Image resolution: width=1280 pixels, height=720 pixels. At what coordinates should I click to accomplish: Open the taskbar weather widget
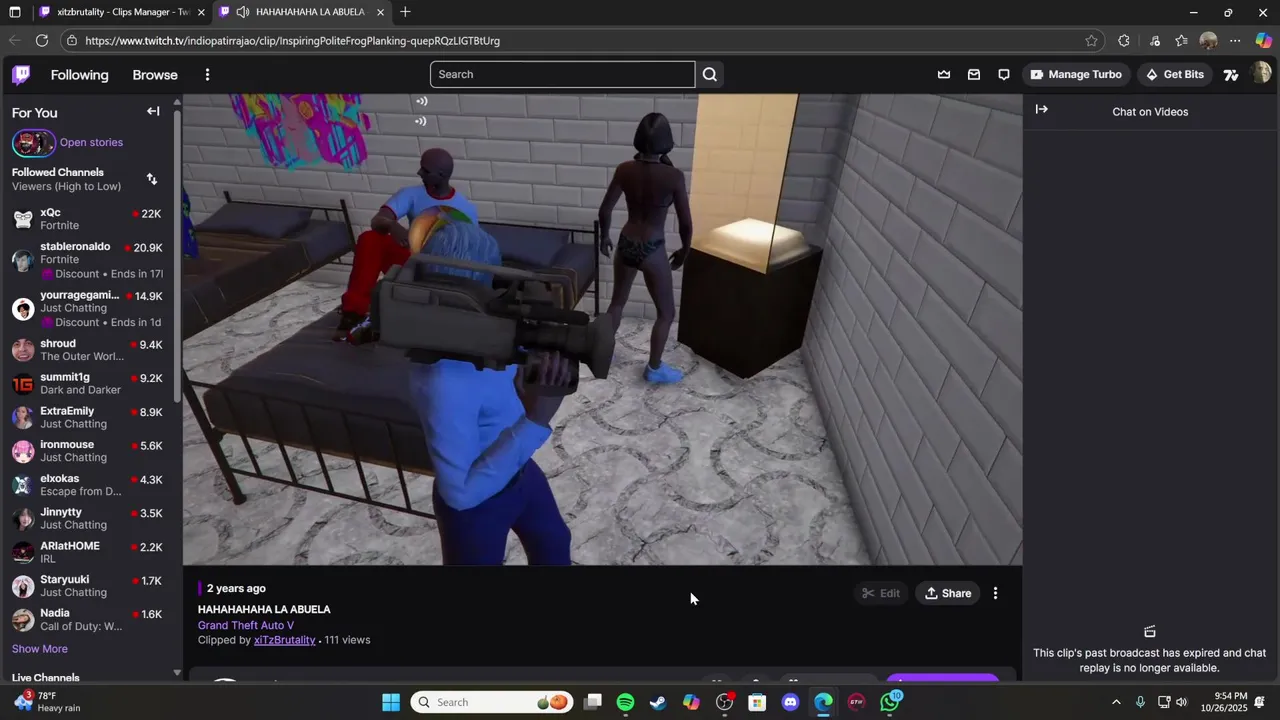pos(46,702)
